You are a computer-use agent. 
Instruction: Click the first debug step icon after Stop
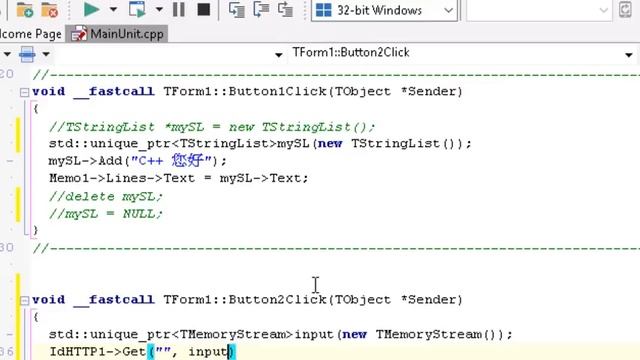[x=236, y=10]
